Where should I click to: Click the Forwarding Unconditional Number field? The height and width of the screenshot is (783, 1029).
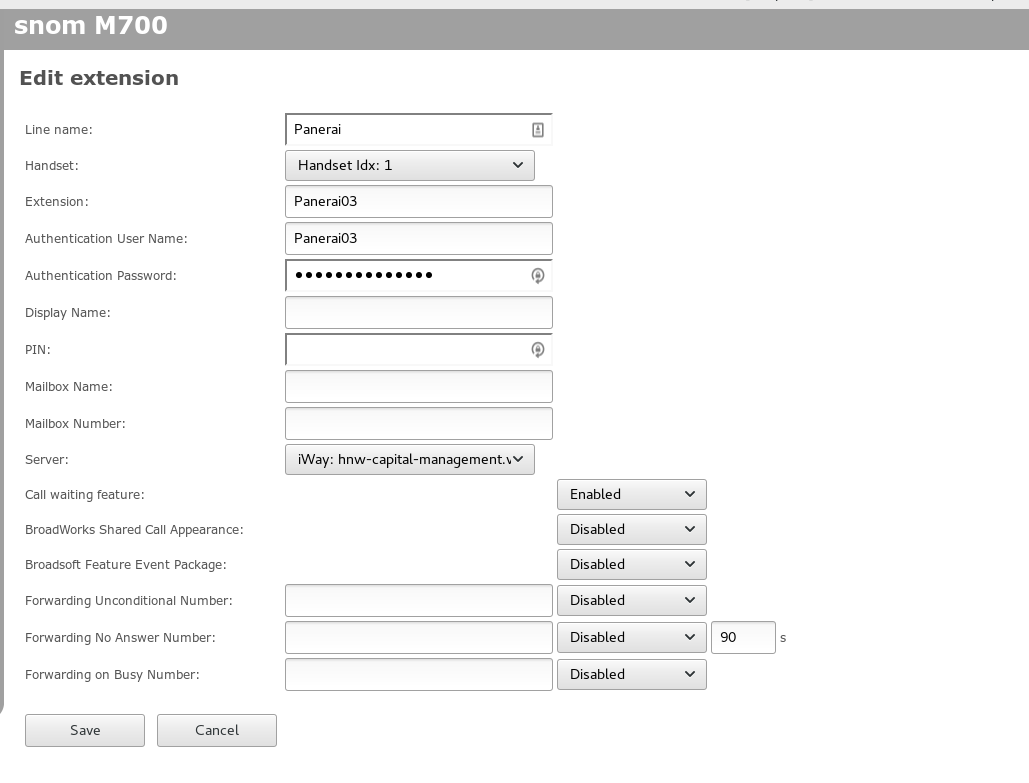(x=419, y=601)
